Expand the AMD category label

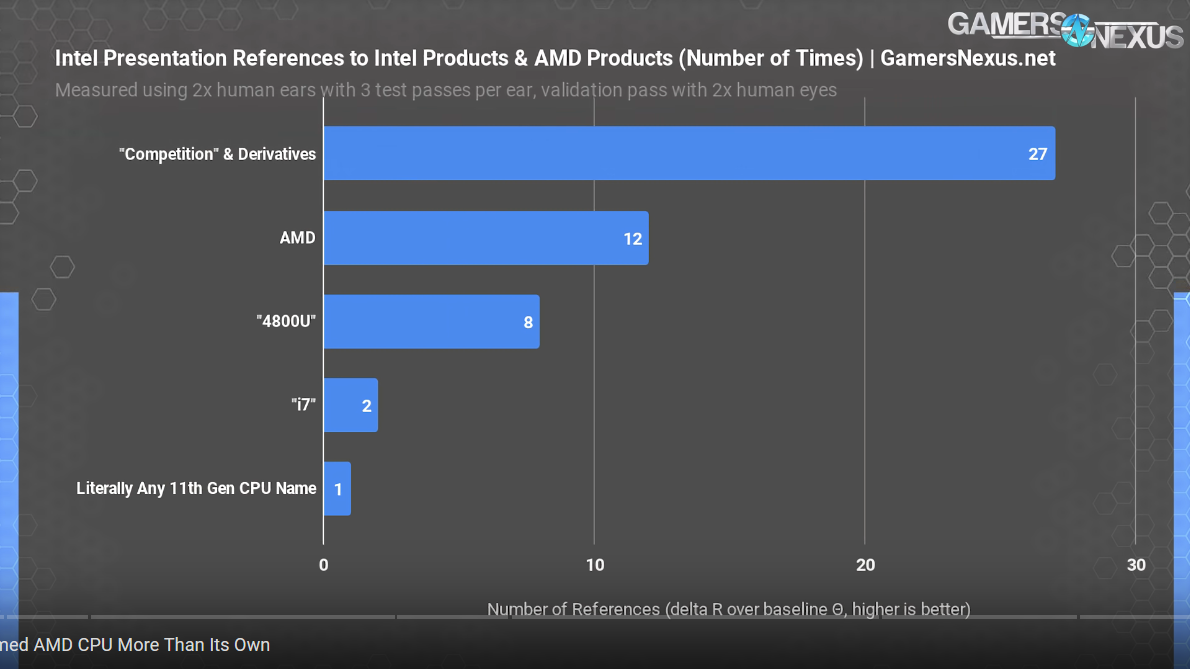297,238
